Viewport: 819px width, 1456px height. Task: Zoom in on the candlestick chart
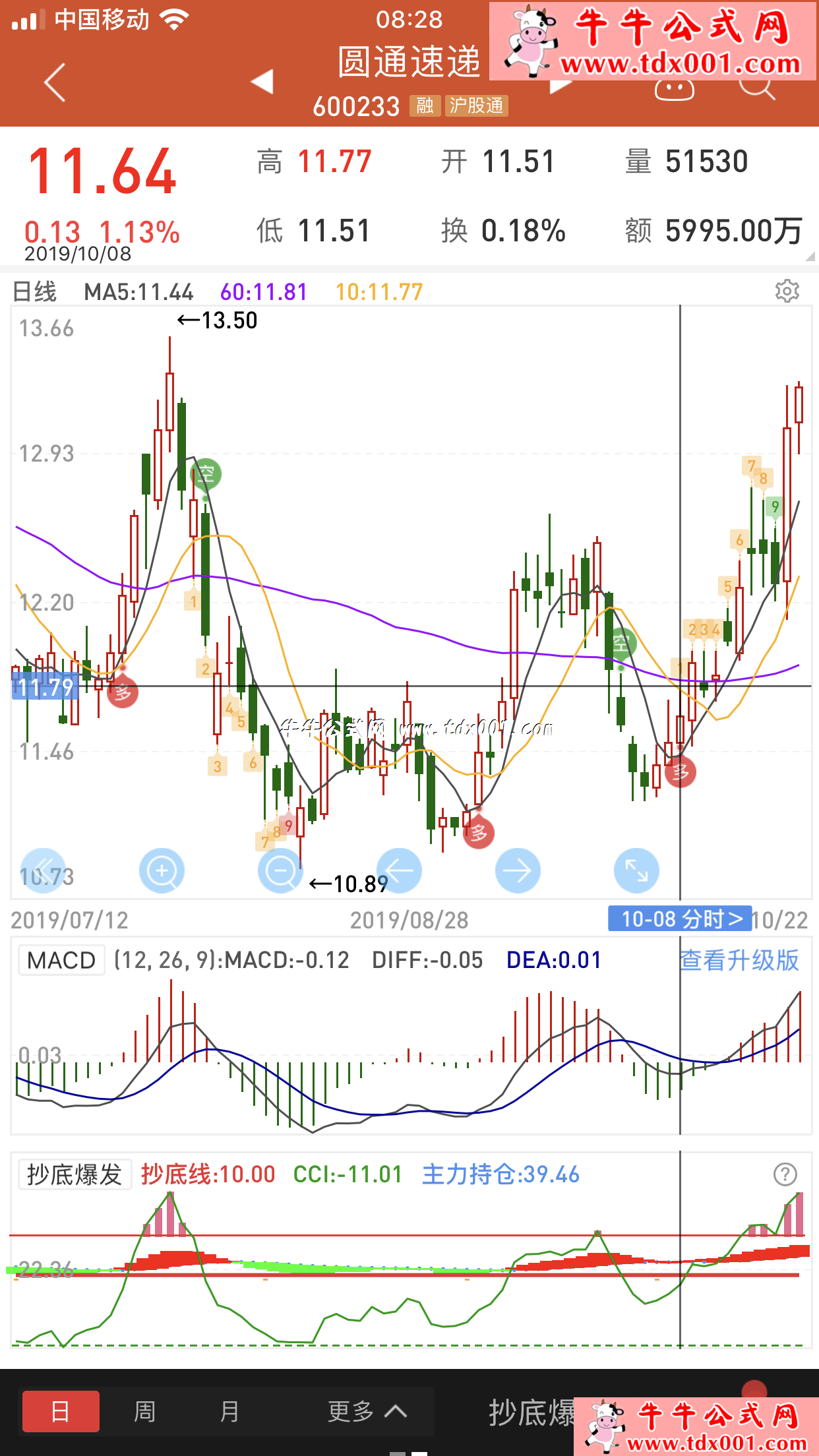162,870
